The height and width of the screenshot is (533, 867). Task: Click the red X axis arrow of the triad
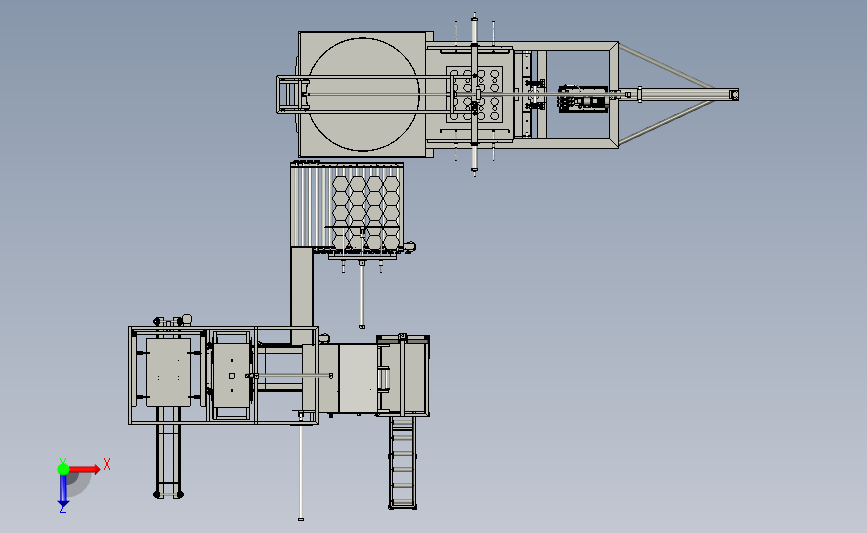pos(84,469)
